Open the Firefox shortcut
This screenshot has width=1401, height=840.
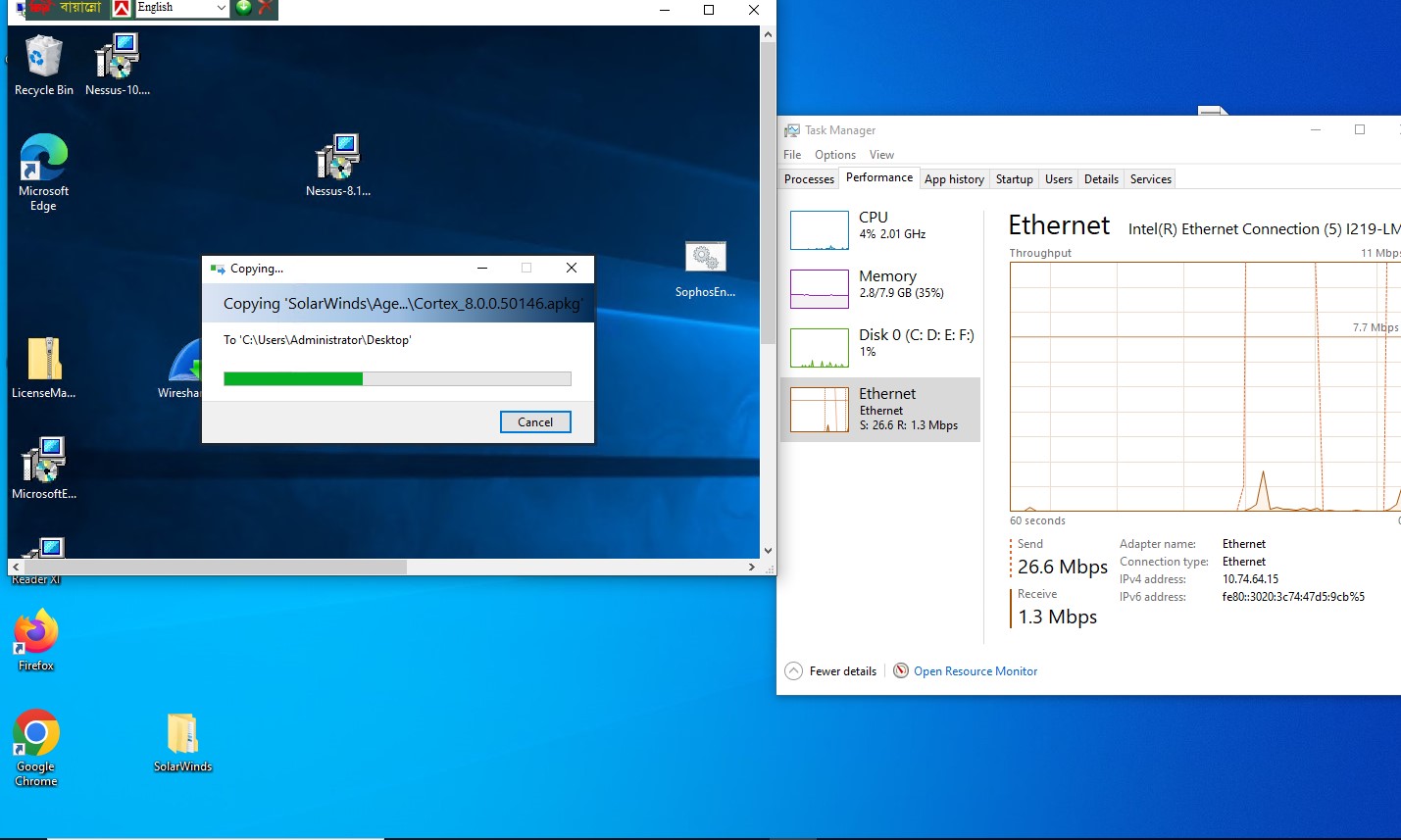coord(36,639)
